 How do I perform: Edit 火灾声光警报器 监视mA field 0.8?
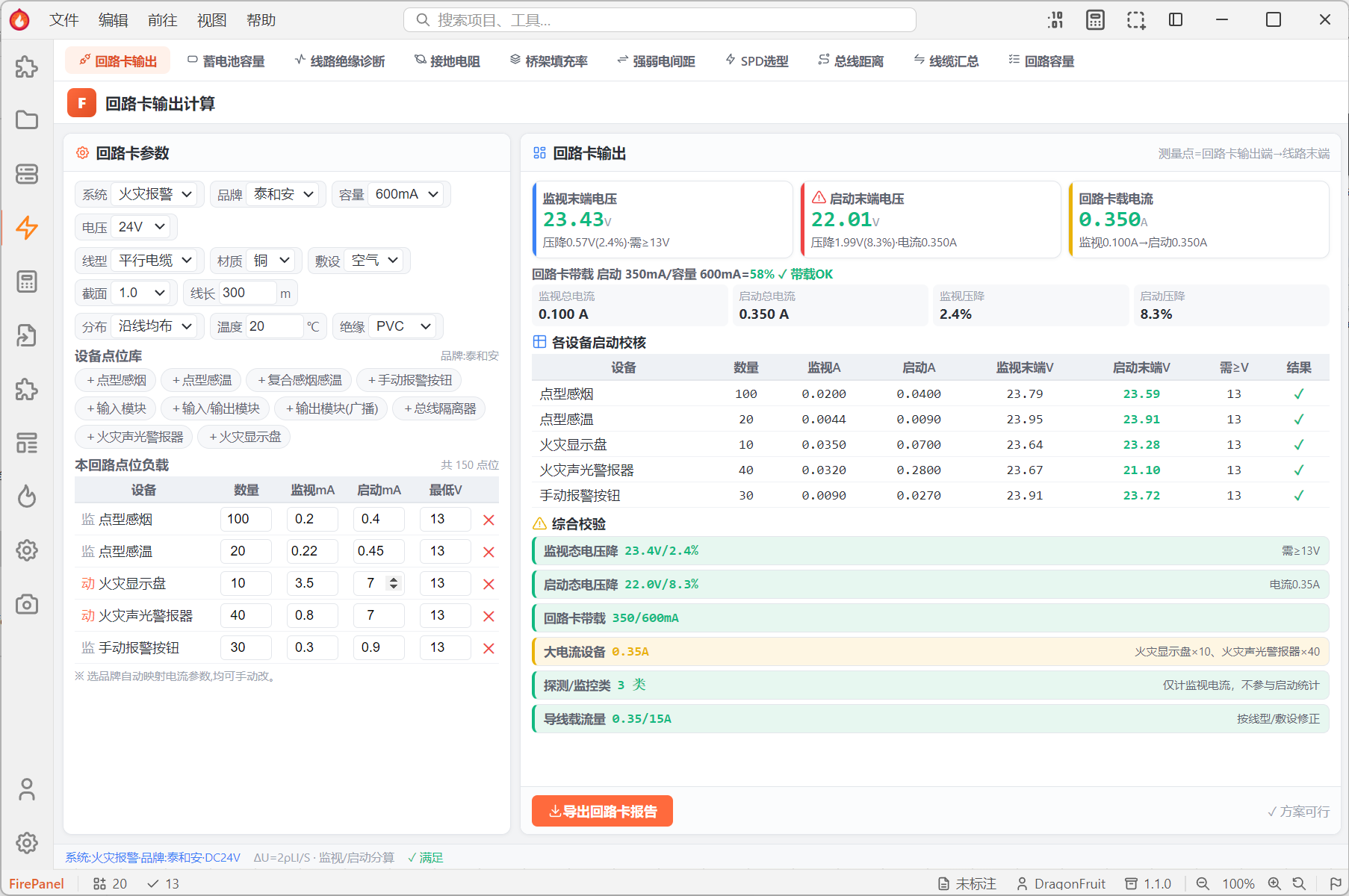click(x=312, y=615)
